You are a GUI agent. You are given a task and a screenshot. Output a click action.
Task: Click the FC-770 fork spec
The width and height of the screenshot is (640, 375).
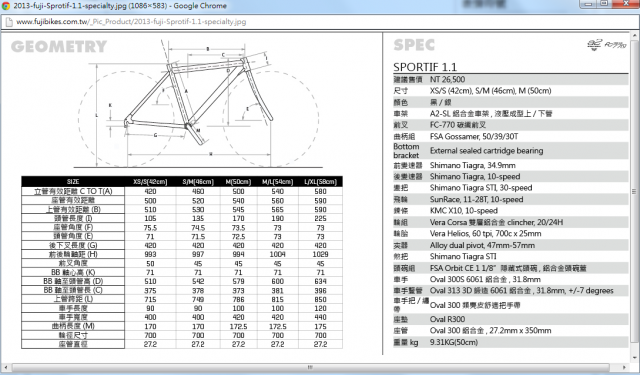click(458, 125)
